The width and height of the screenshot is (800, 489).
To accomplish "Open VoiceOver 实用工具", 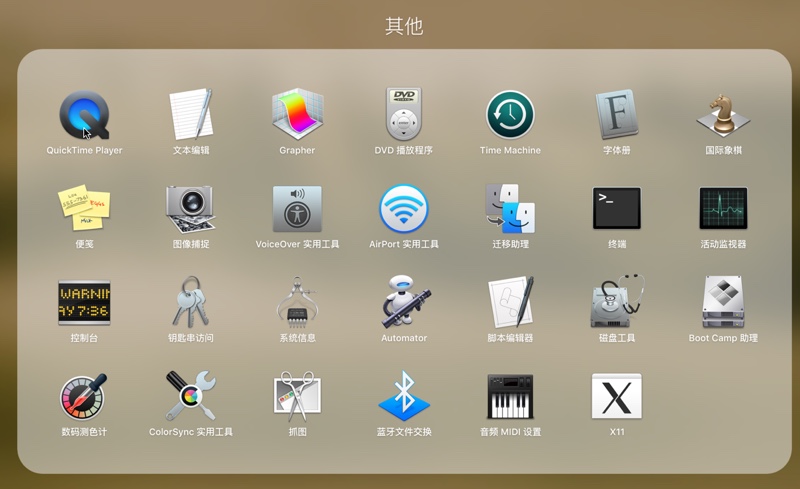I will point(297,208).
